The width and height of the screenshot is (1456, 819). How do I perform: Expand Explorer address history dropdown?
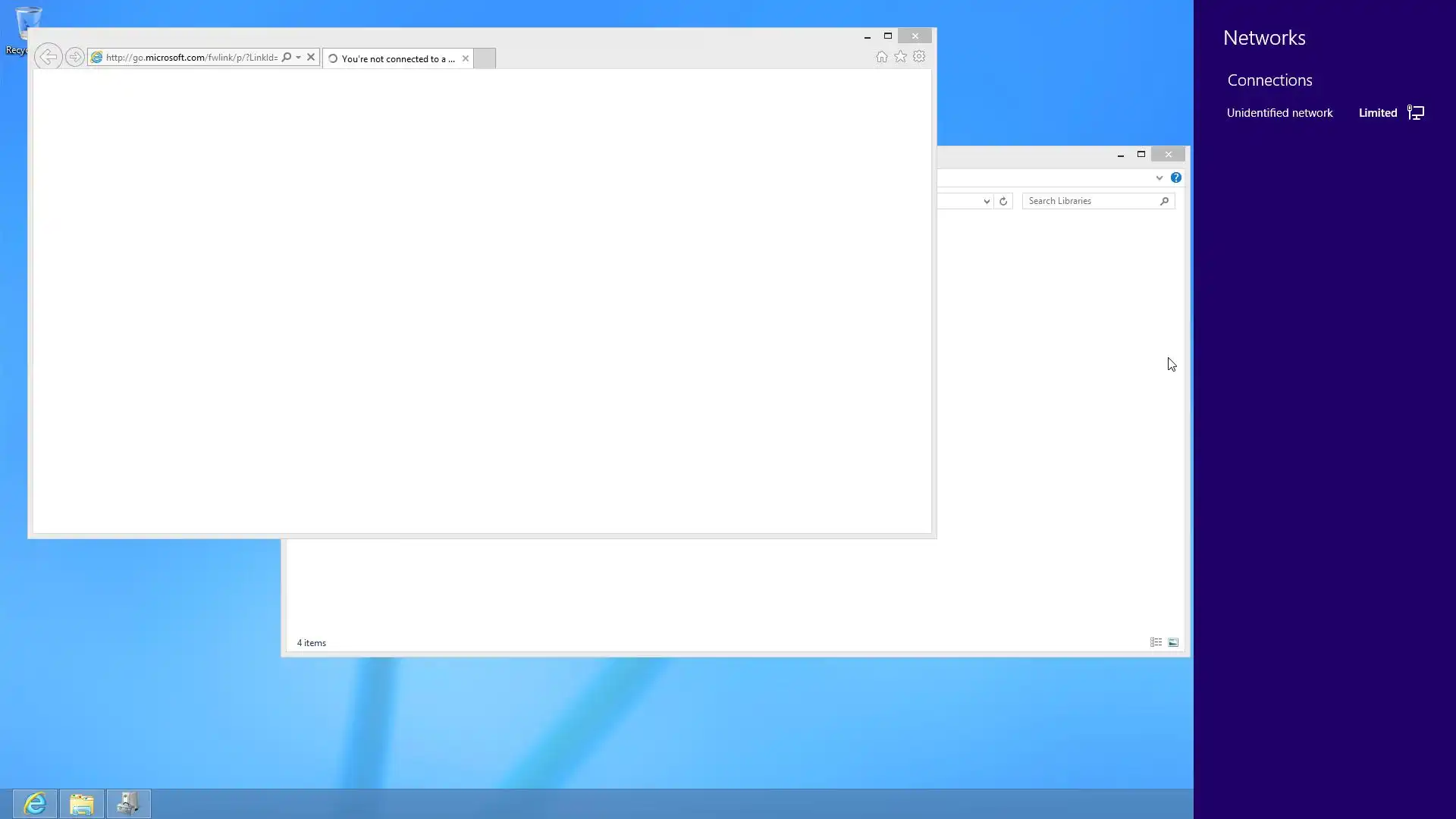[987, 201]
